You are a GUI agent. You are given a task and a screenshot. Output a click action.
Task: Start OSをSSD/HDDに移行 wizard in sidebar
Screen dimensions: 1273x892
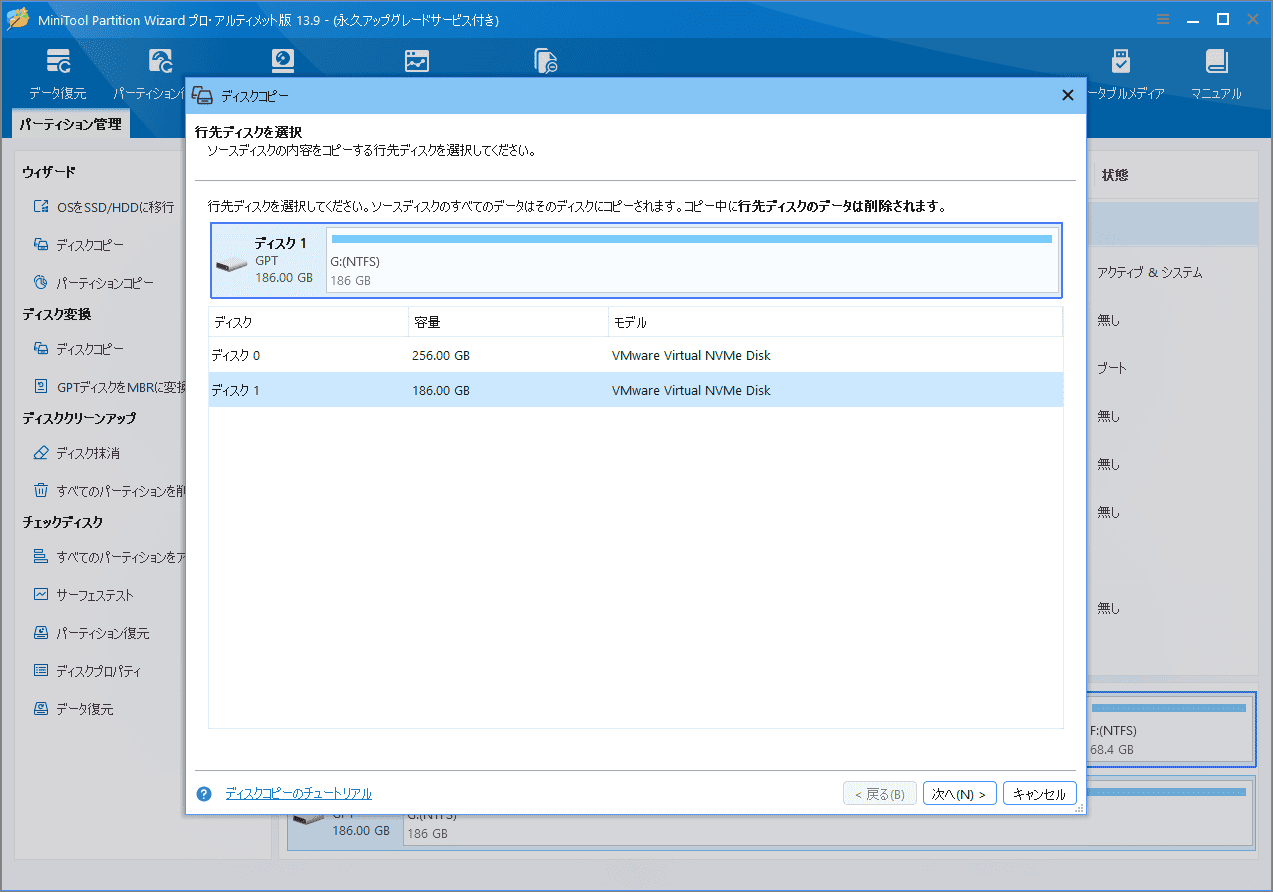tap(103, 207)
